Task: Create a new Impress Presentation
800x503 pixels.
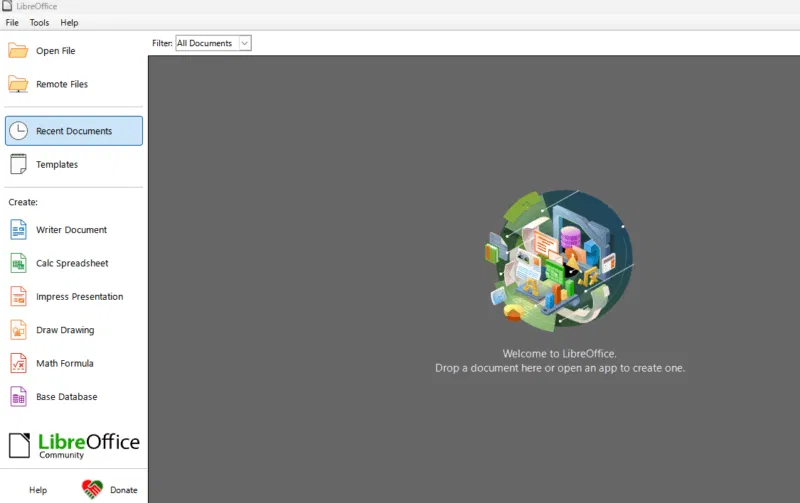Action: click(x=80, y=296)
